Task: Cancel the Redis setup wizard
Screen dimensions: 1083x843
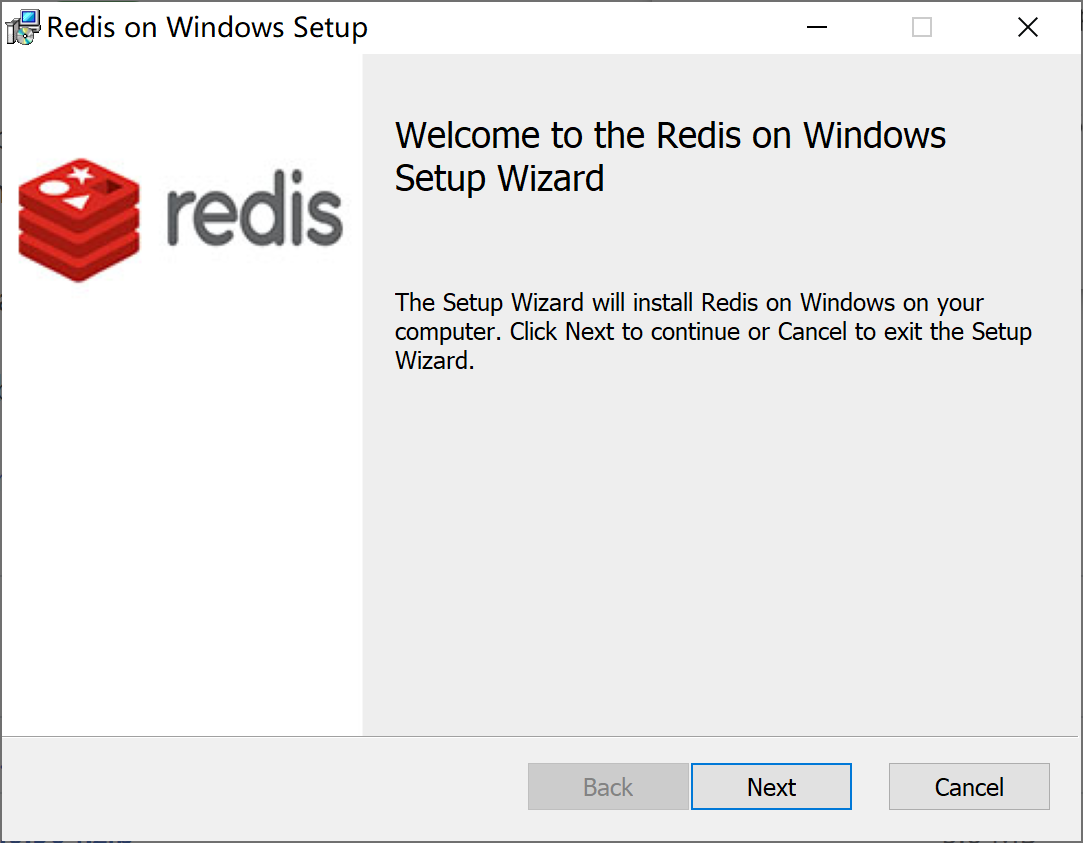Action: pyautogui.click(x=968, y=787)
